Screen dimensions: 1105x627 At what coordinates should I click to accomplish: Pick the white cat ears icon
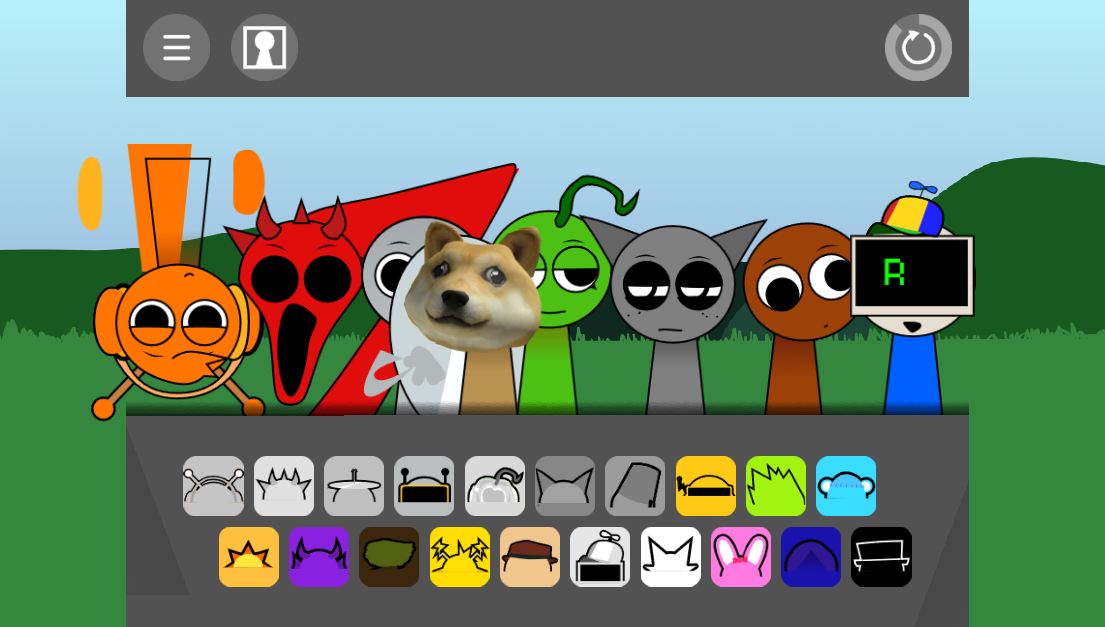[x=670, y=557]
